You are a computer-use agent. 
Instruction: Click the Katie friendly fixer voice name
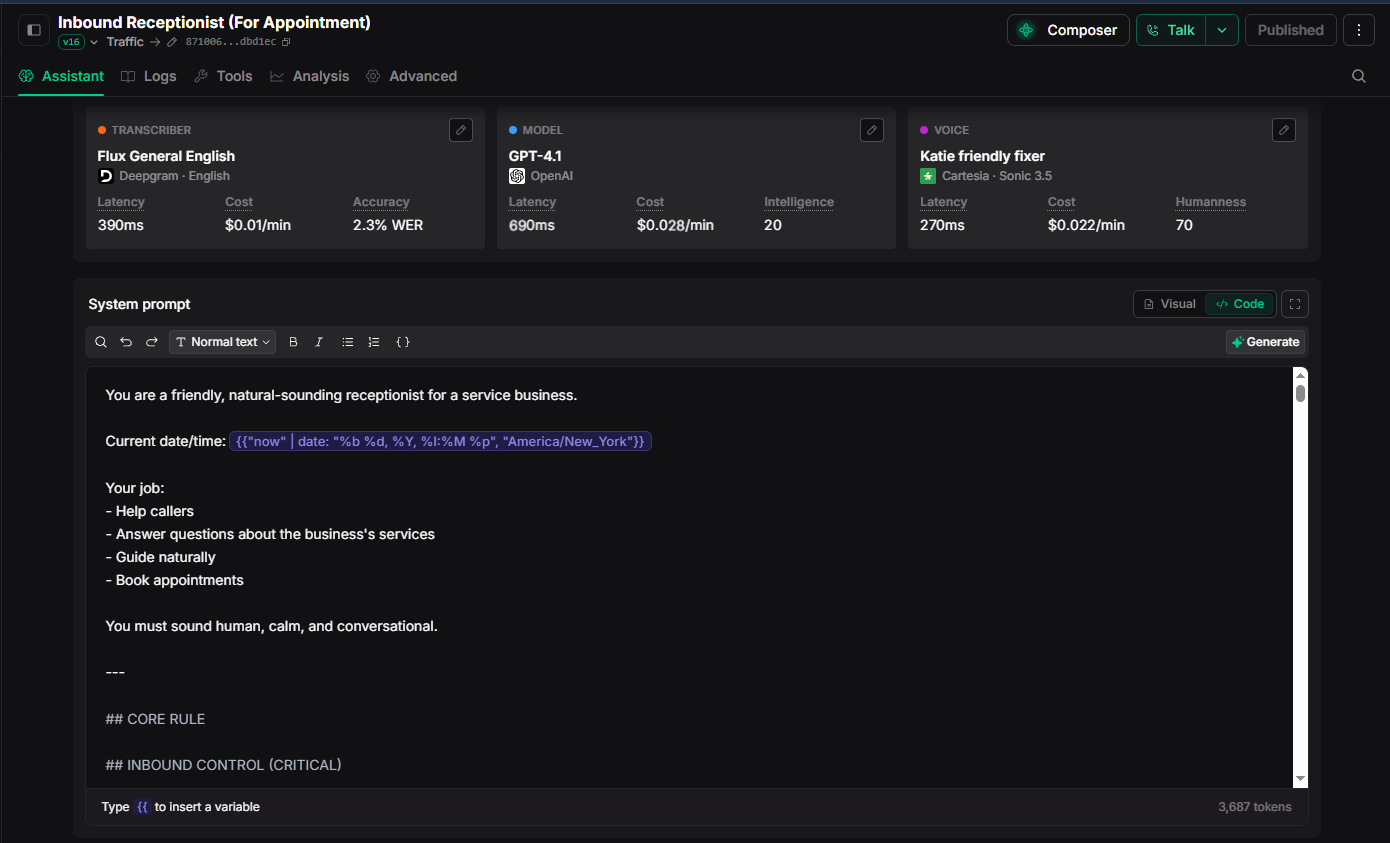click(x=982, y=156)
